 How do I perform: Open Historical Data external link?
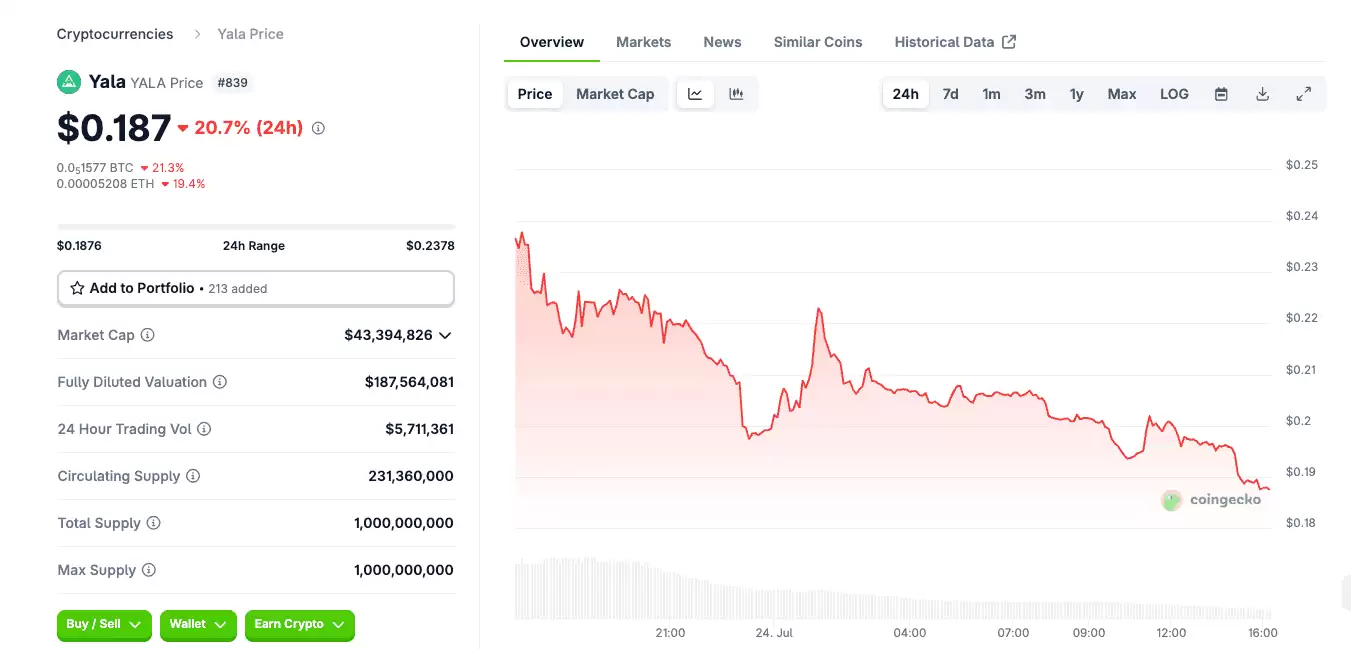pos(954,42)
